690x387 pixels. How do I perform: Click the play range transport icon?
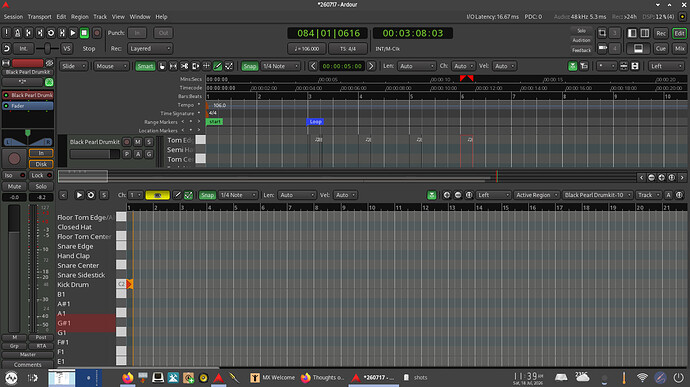(x=62, y=33)
